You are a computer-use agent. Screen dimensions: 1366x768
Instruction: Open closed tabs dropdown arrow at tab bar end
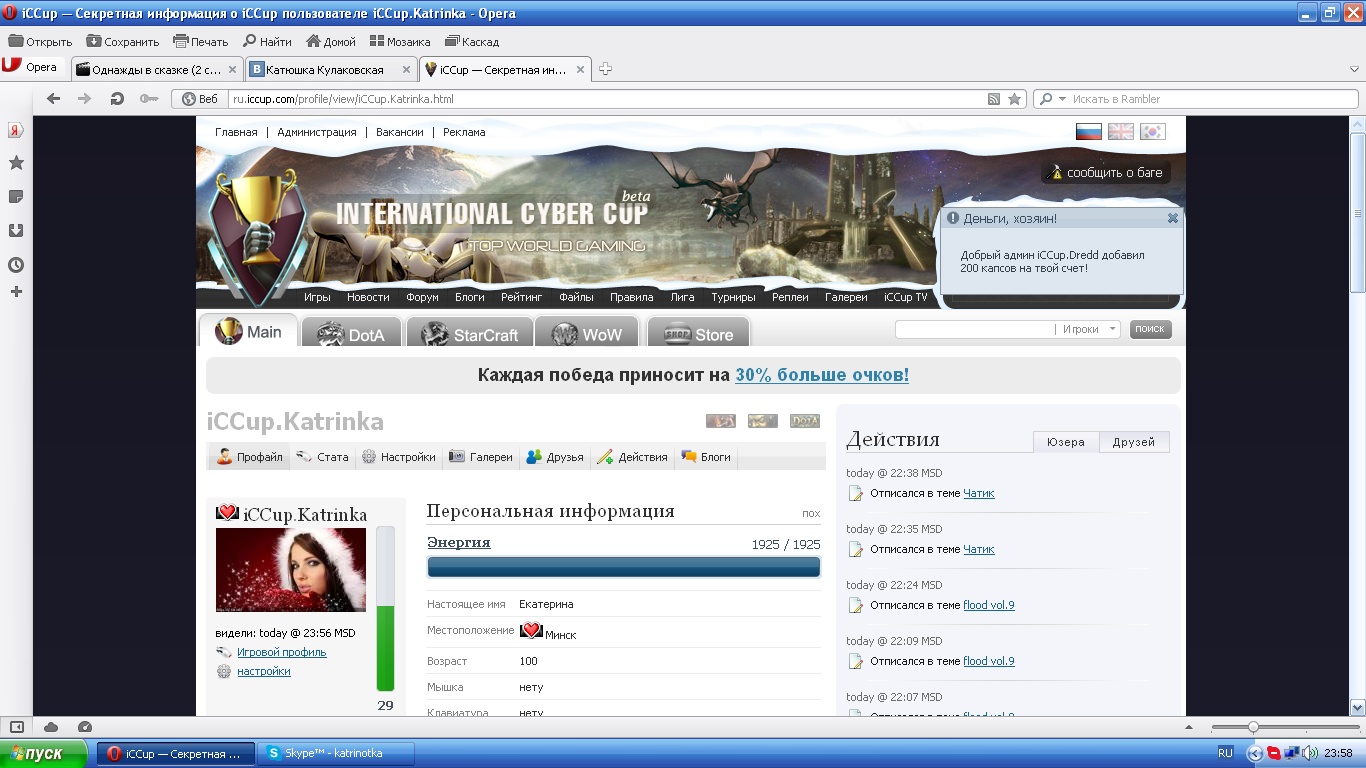click(1354, 70)
